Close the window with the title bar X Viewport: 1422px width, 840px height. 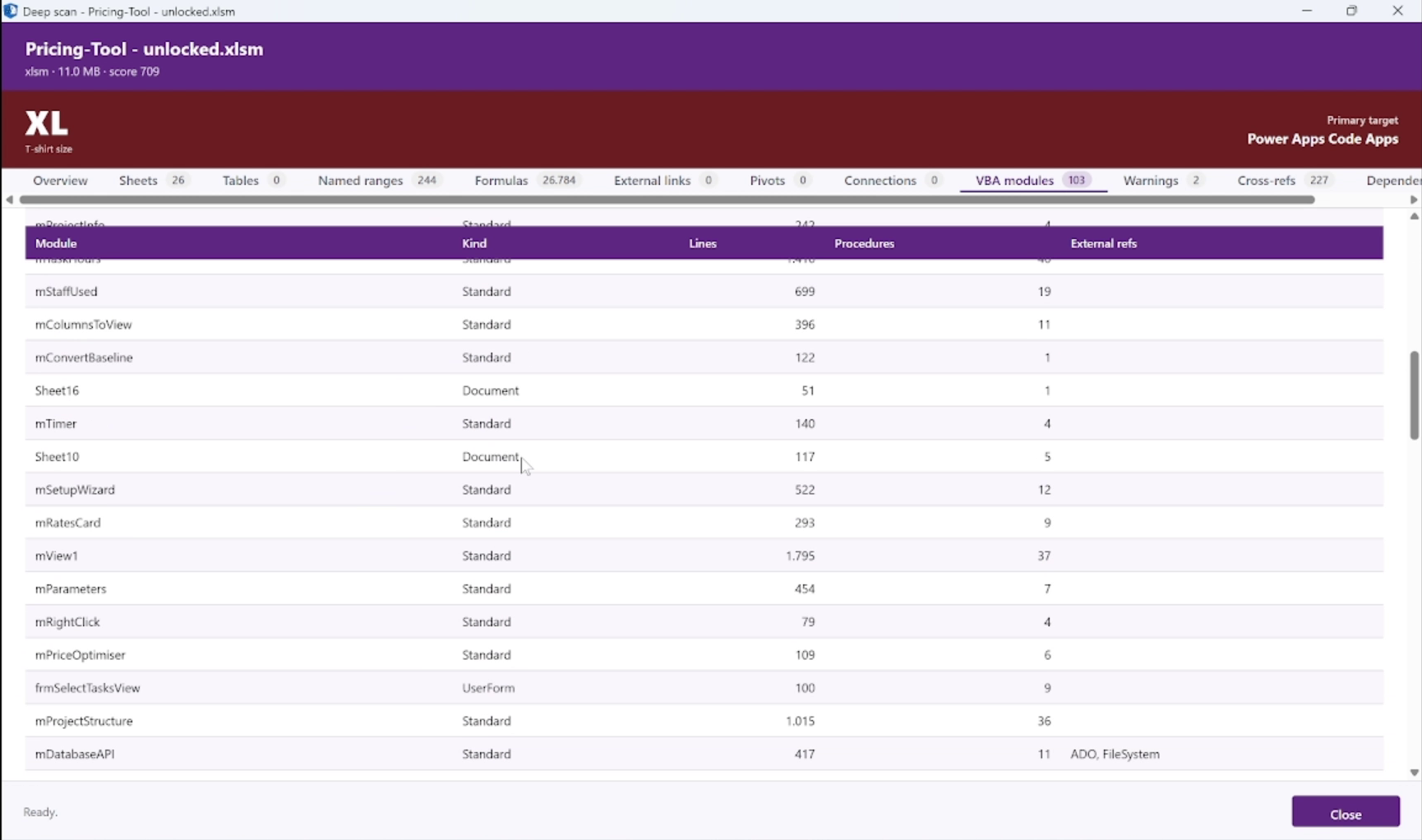pyautogui.click(x=1397, y=11)
